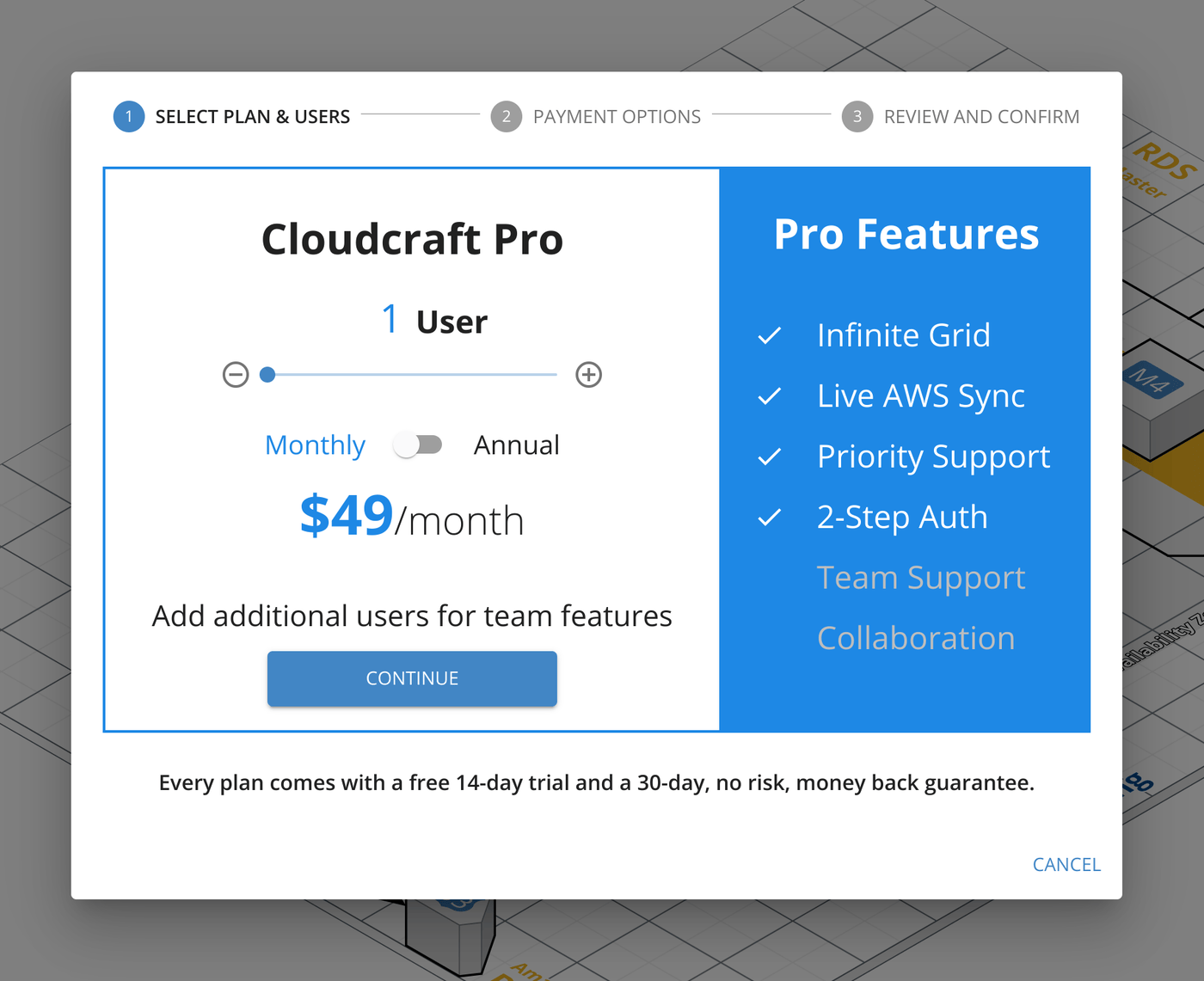The image size is (1204, 981).
Task: Select the Monthly billing label
Action: tap(315, 445)
